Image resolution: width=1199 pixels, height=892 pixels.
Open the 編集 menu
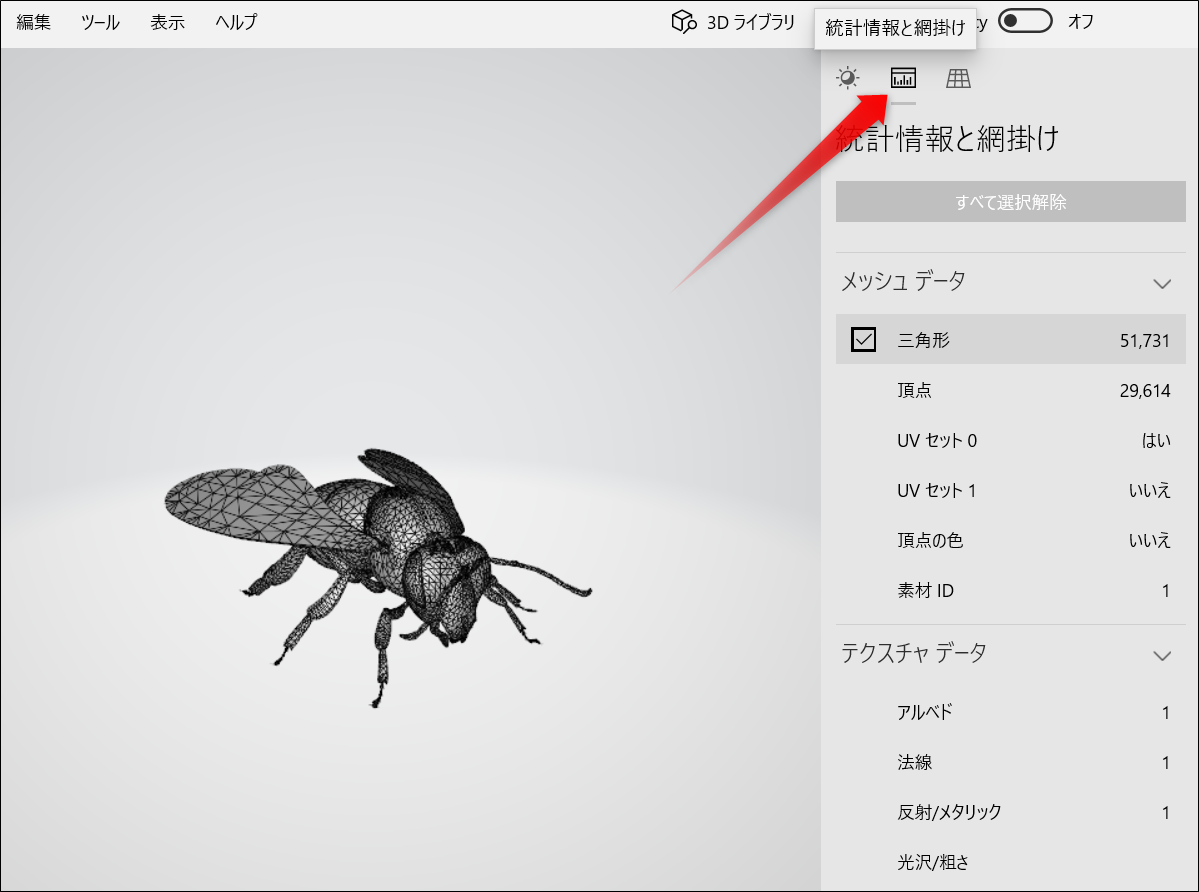point(34,22)
